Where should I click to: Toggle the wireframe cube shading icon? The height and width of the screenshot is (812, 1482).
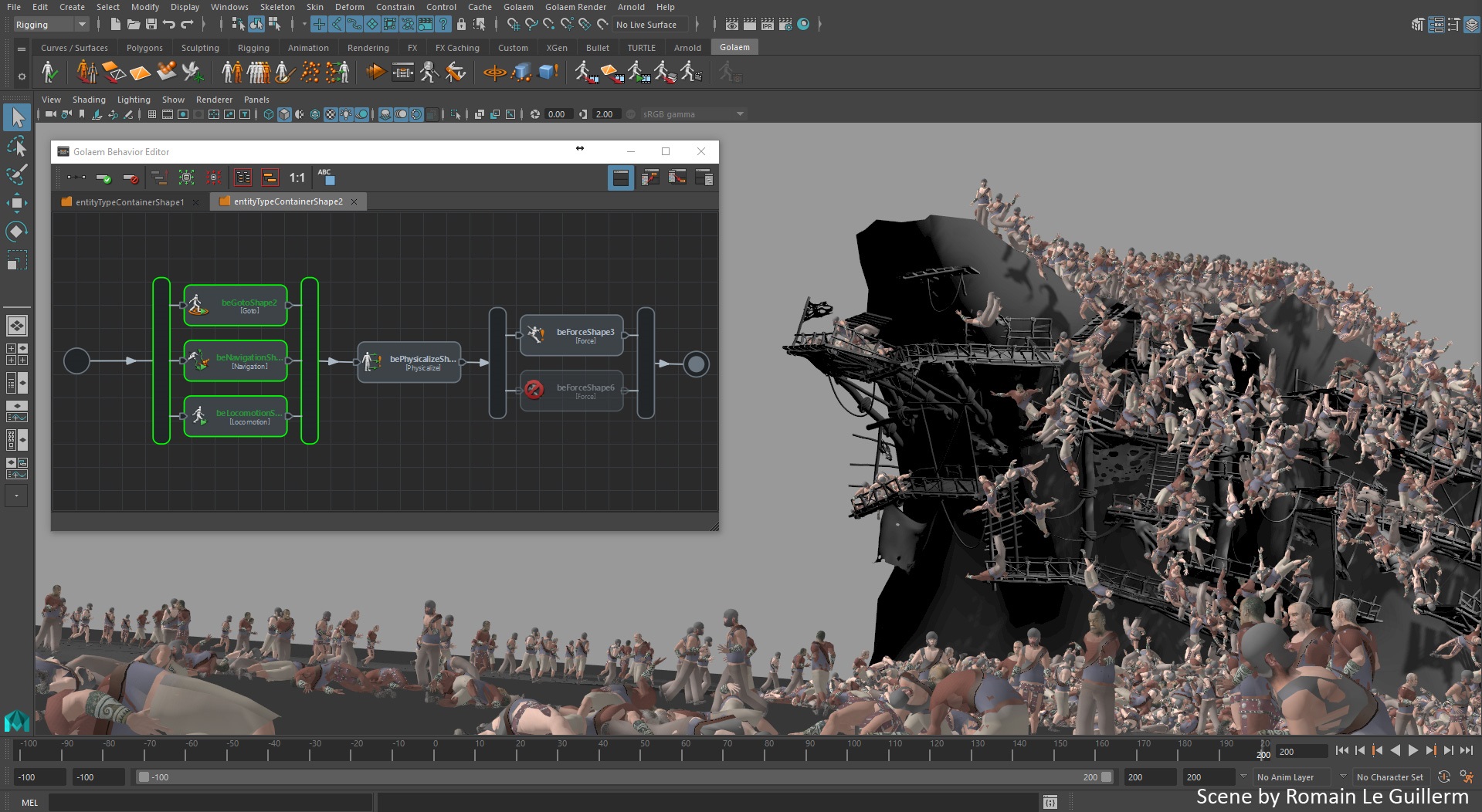pyautogui.click(x=269, y=114)
